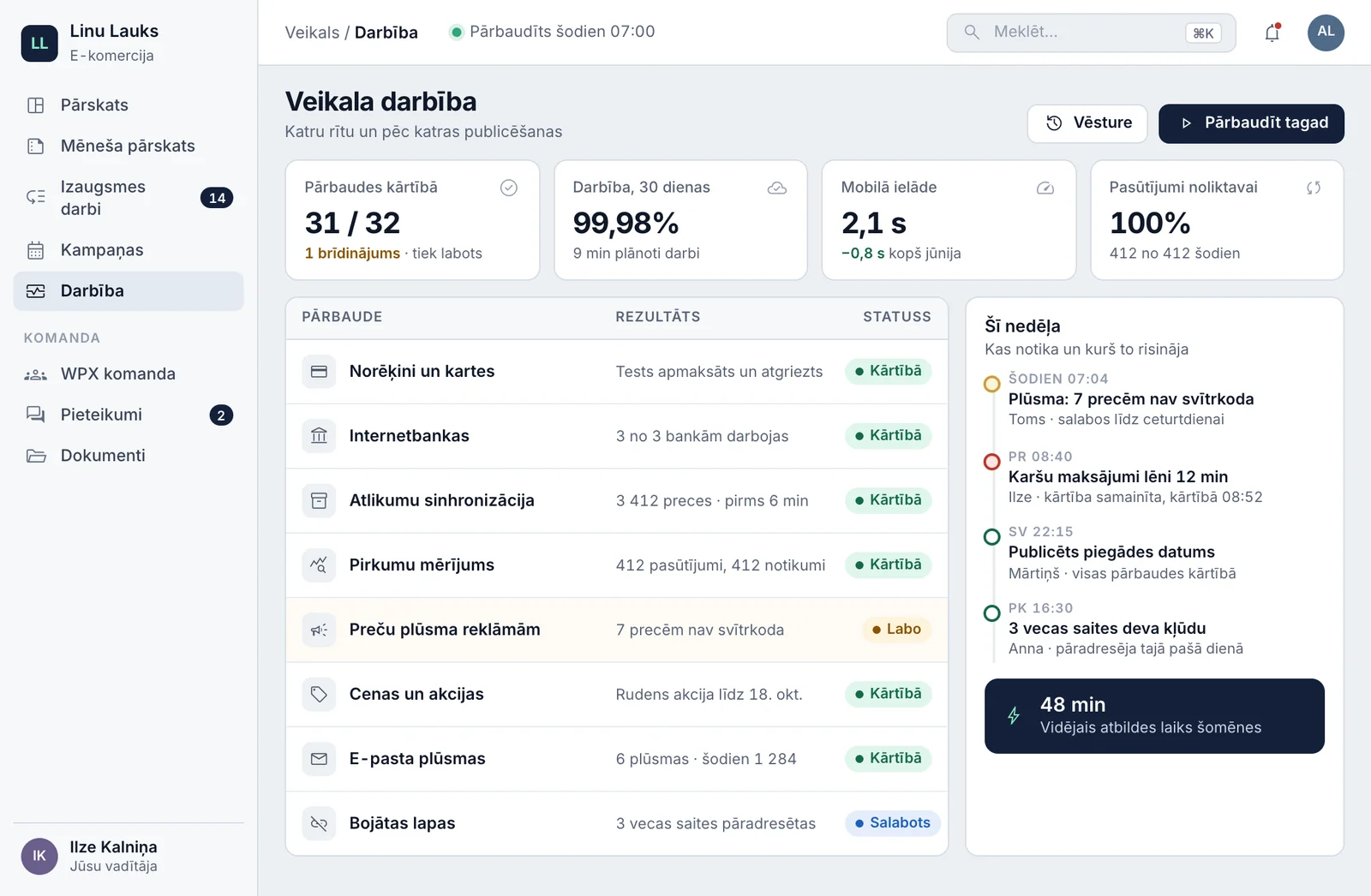Image resolution: width=1371 pixels, height=896 pixels.
Task: Click the LL workspace logo
Action: pyautogui.click(x=39, y=43)
